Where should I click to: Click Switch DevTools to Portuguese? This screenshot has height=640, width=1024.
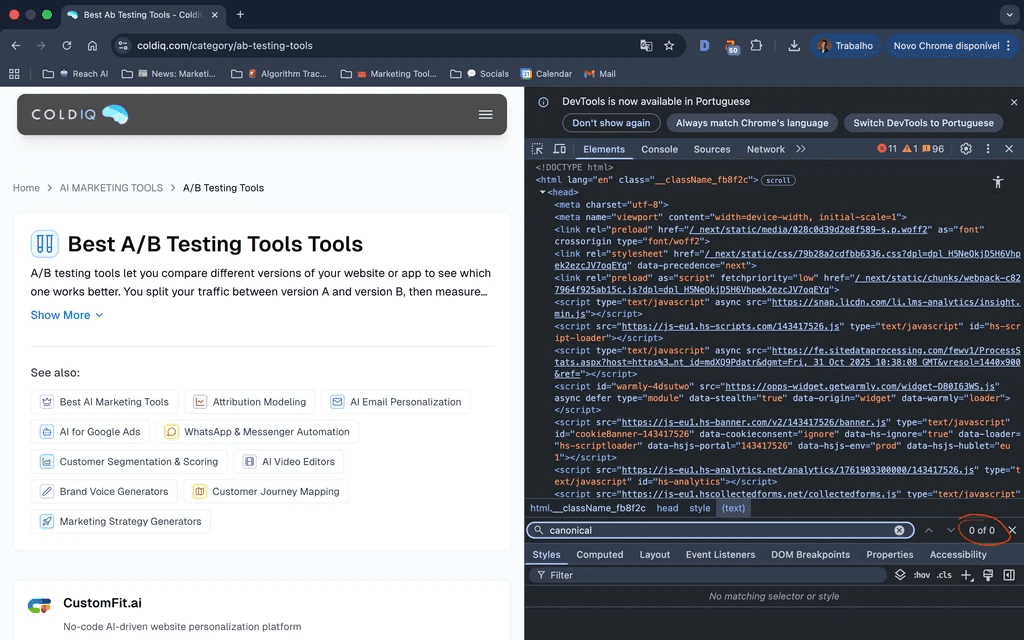(923, 123)
